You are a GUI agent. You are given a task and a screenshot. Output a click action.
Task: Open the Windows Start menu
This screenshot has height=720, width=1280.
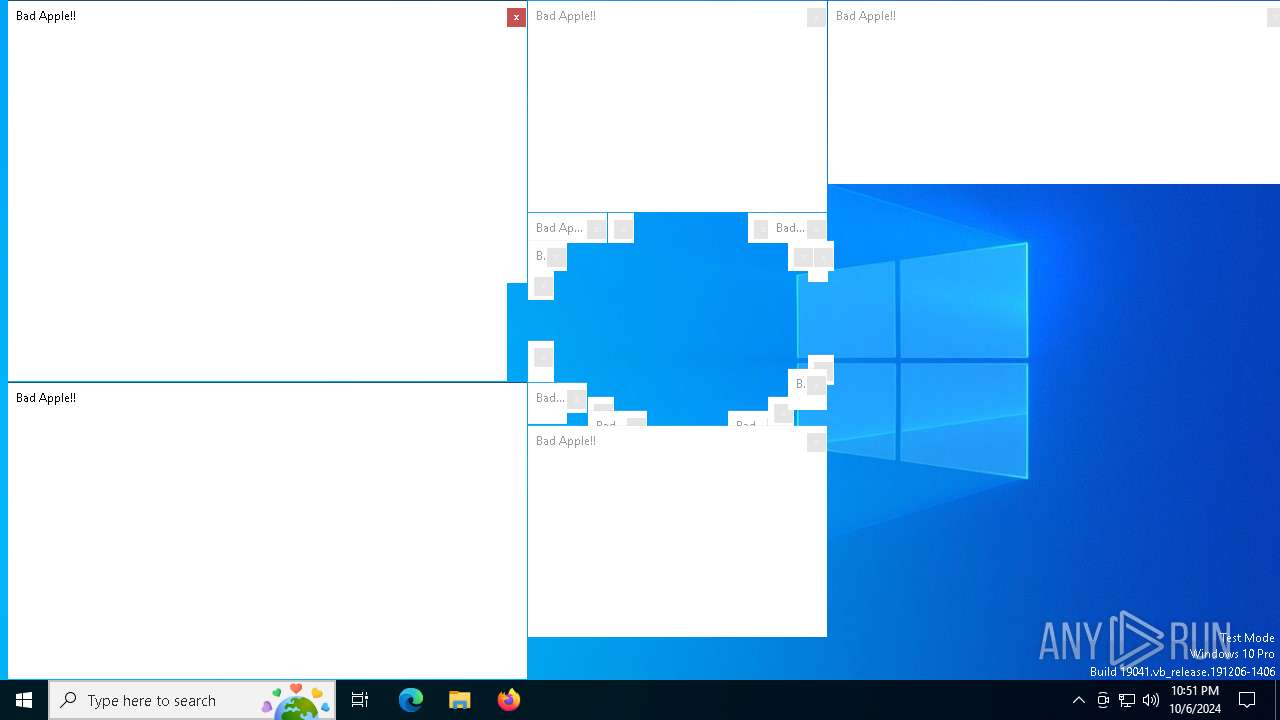24,700
